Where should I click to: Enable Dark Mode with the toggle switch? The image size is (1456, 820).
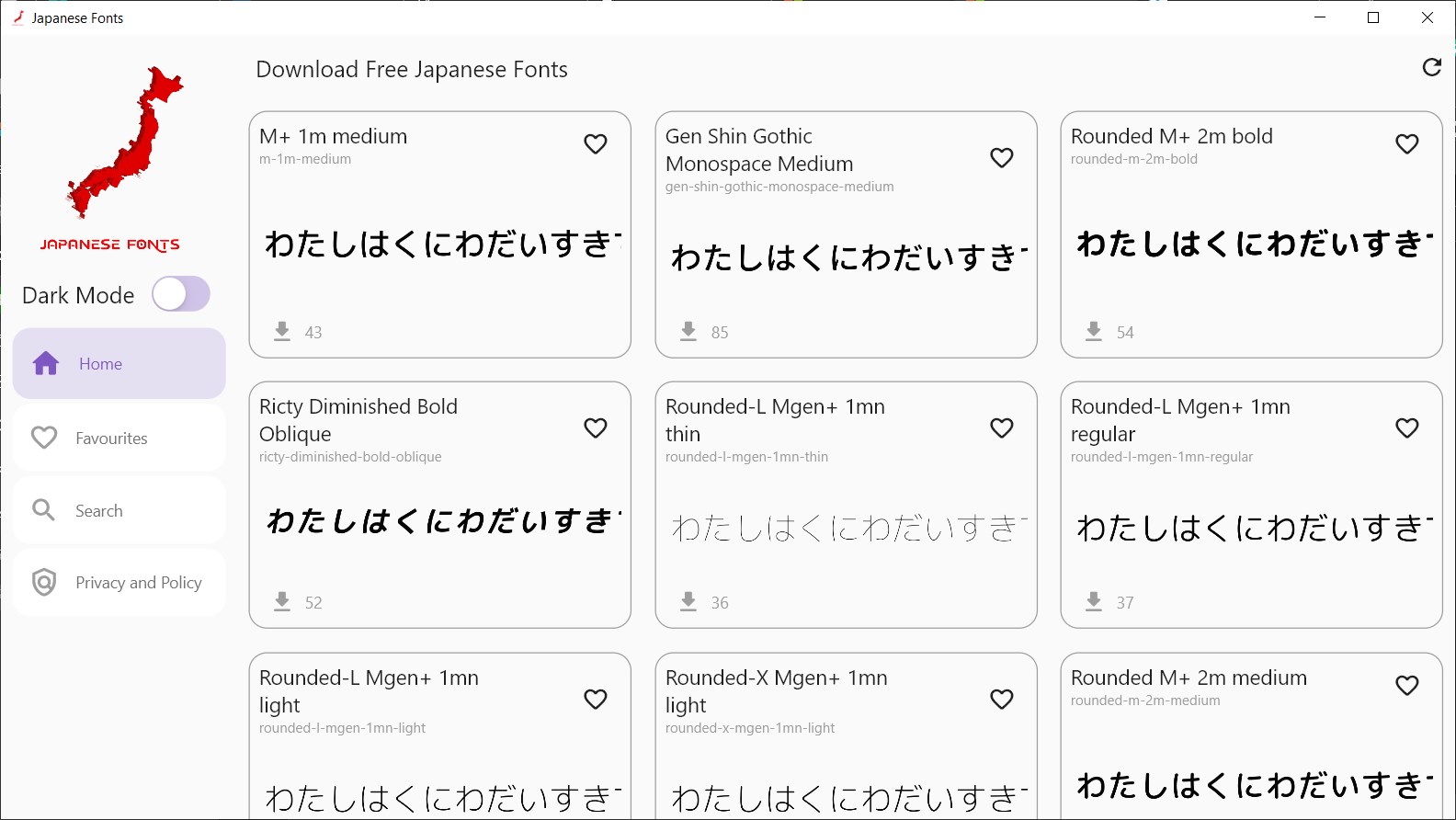click(x=180, y=294)
